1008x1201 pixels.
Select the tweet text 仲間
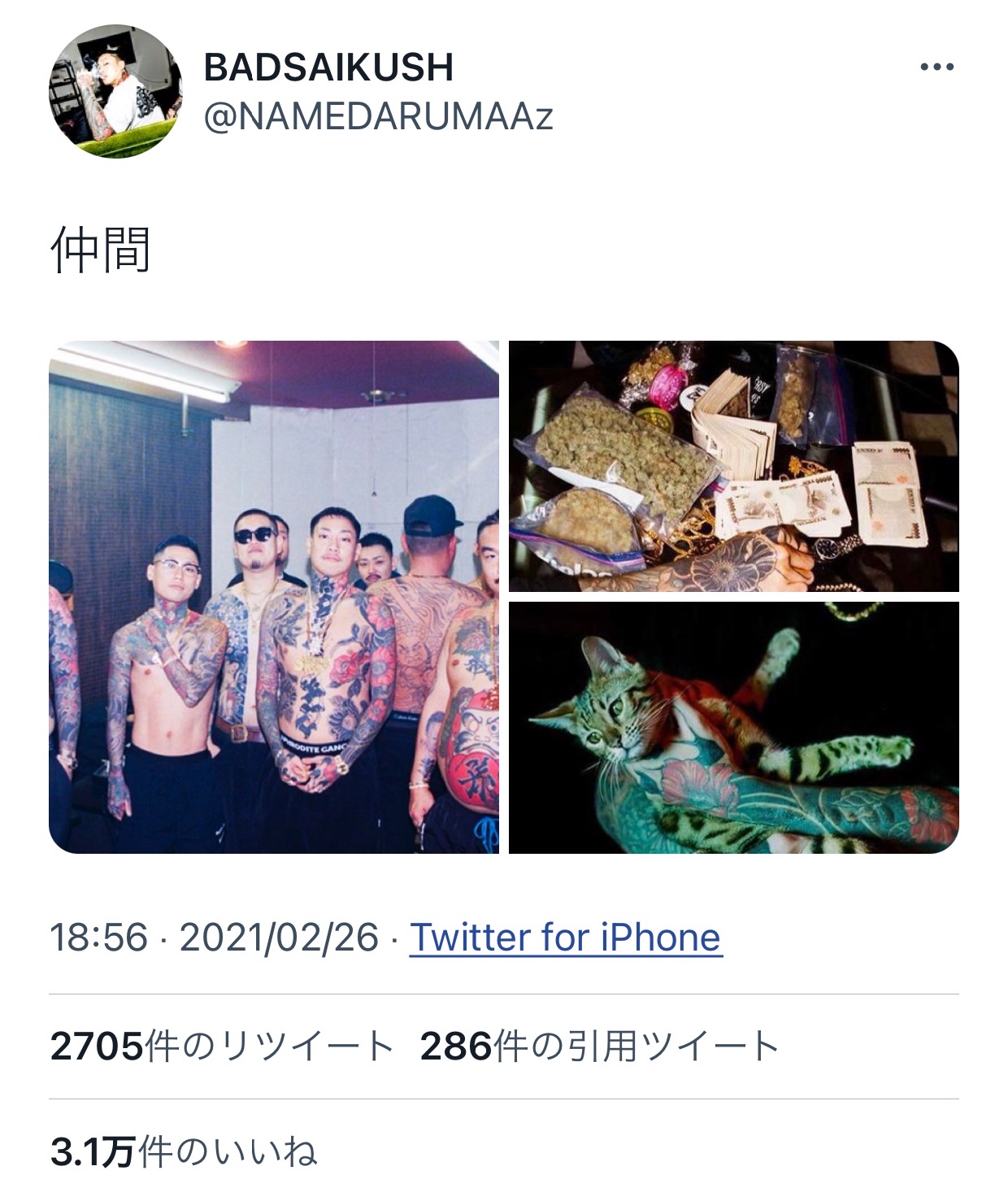point(101,250)
